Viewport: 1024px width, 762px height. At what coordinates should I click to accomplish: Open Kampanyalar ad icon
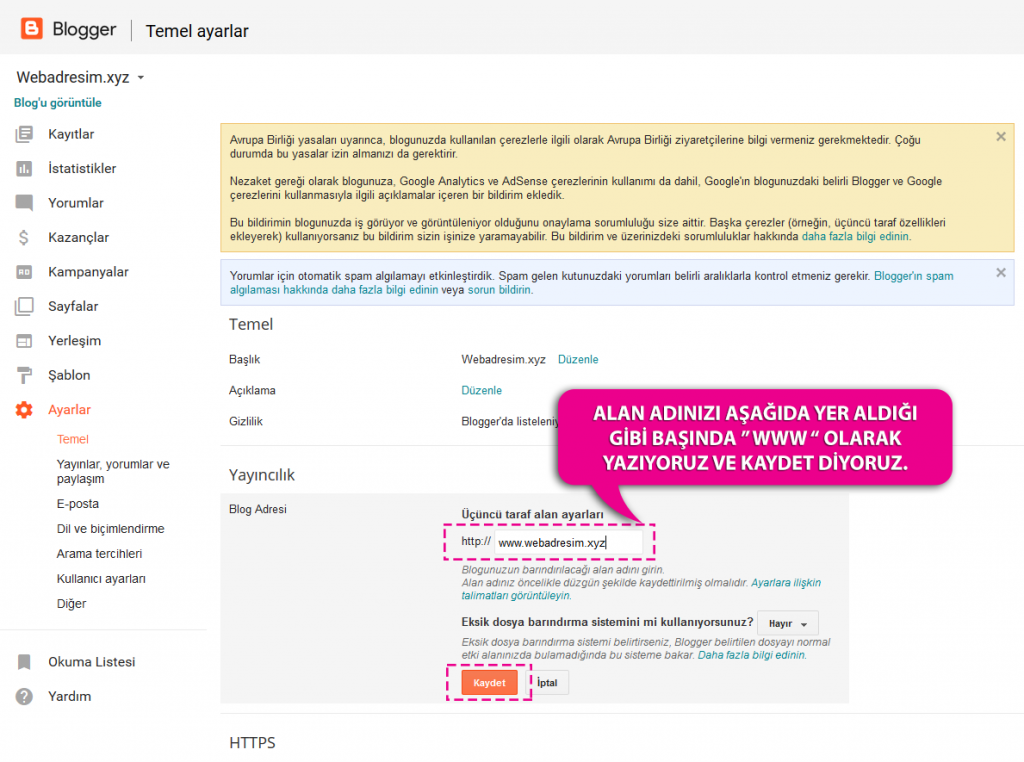[24, 272]
